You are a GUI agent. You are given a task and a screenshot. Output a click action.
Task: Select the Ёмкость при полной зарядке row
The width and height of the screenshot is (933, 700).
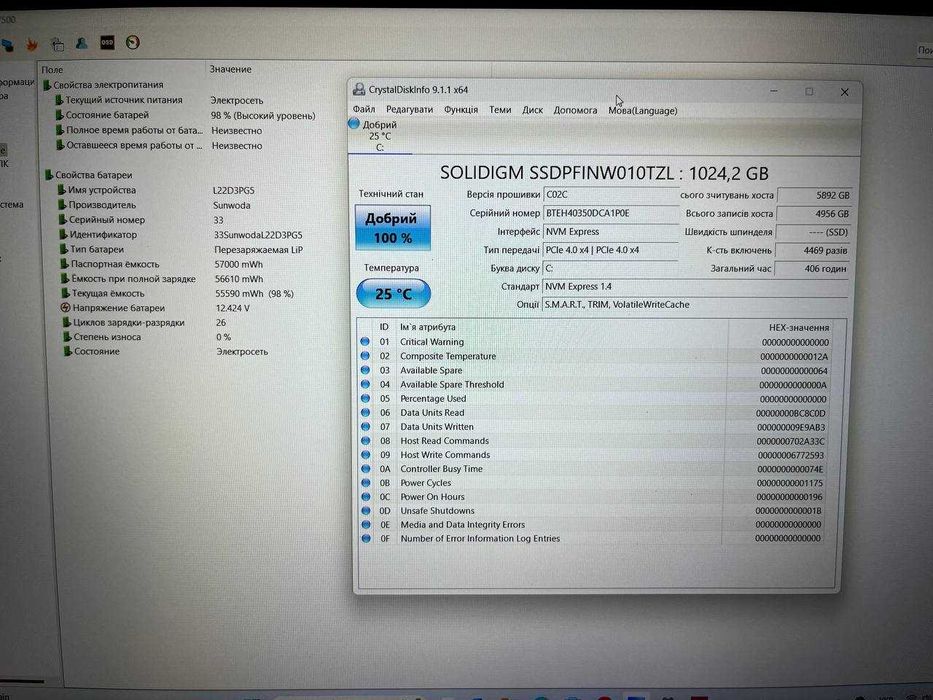click(x=162, y=279)
